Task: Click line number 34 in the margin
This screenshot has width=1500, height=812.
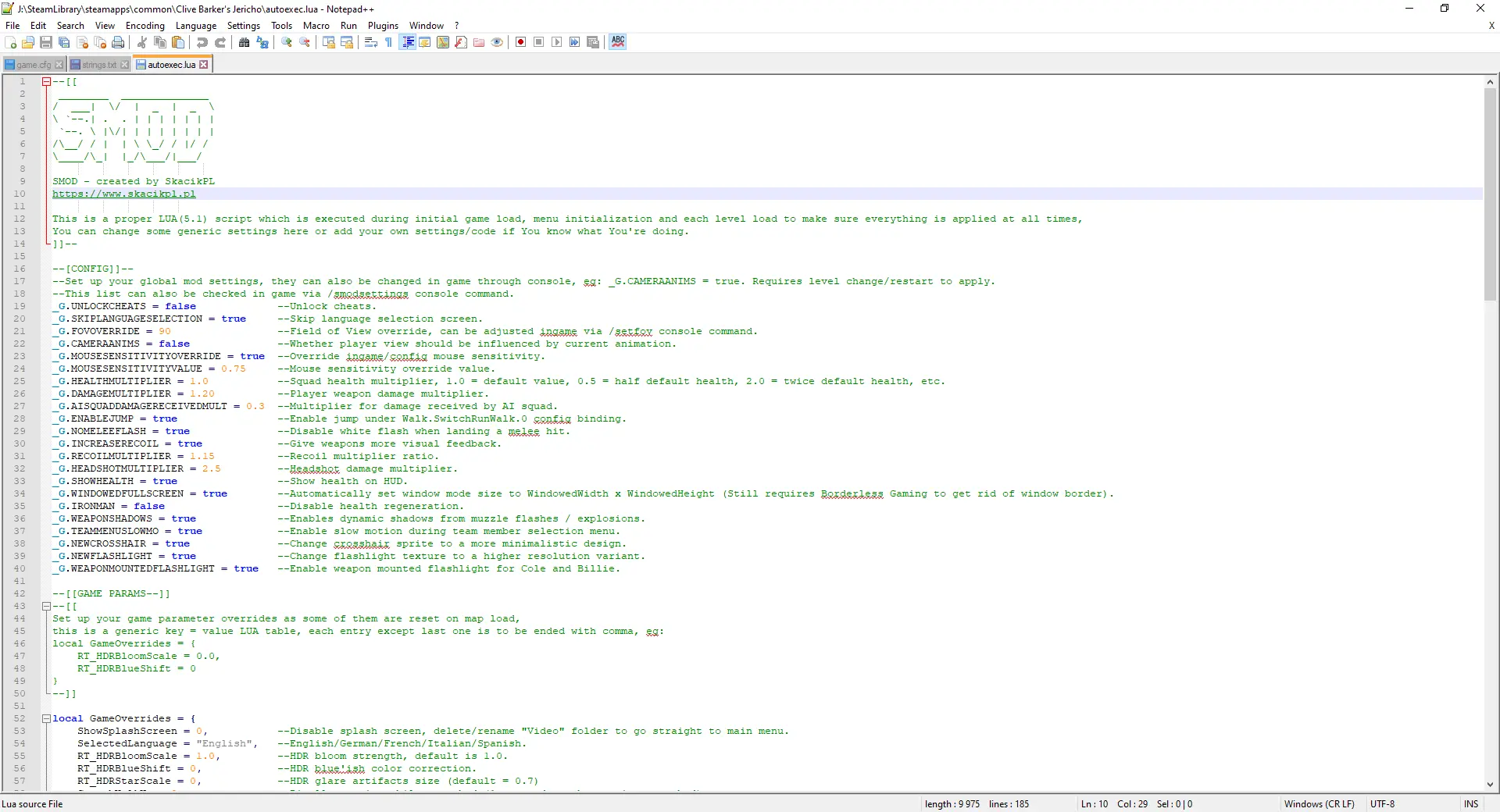Action: pos(20,493)
